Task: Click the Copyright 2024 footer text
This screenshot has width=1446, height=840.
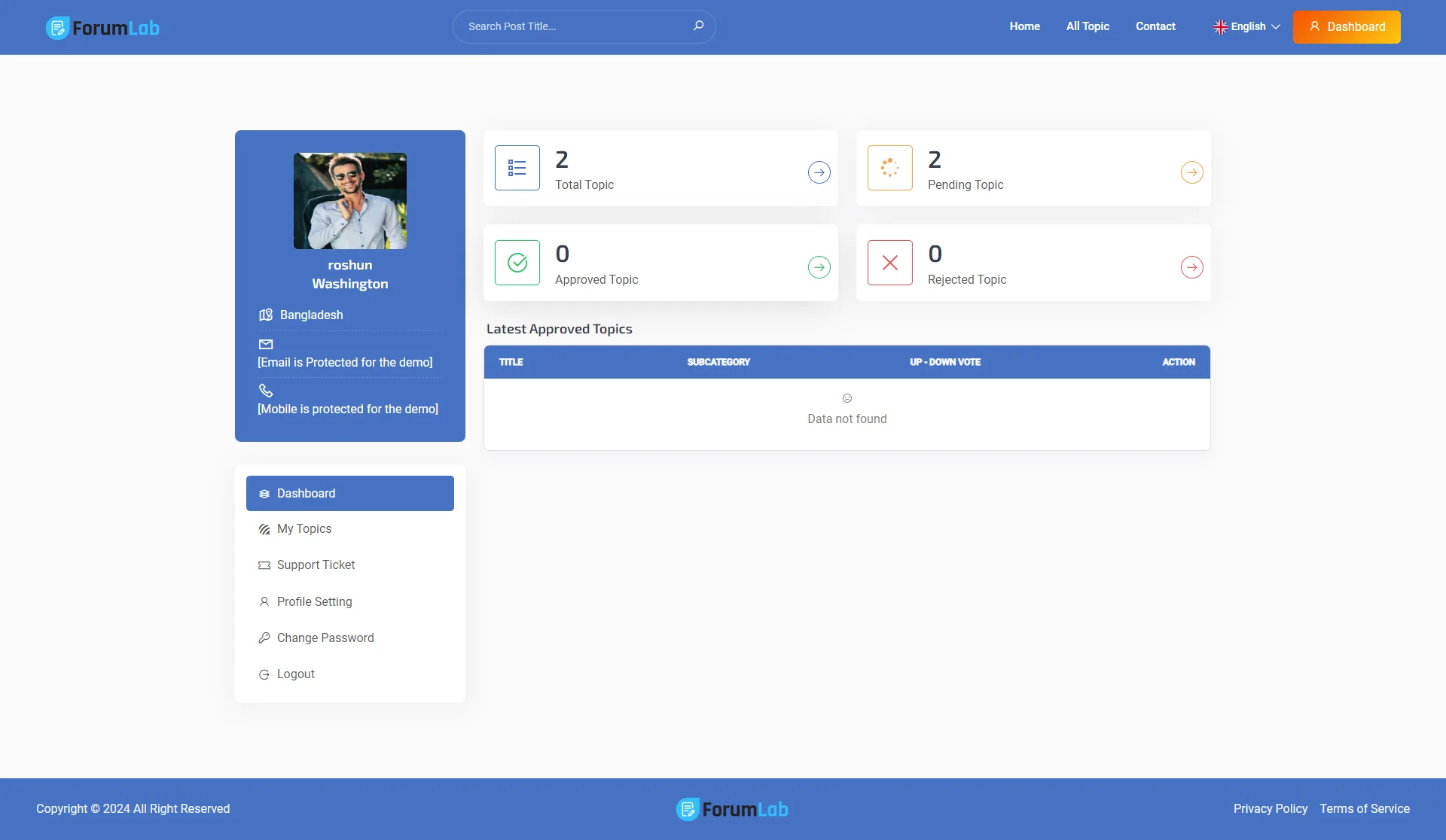Action: (133, 809)
